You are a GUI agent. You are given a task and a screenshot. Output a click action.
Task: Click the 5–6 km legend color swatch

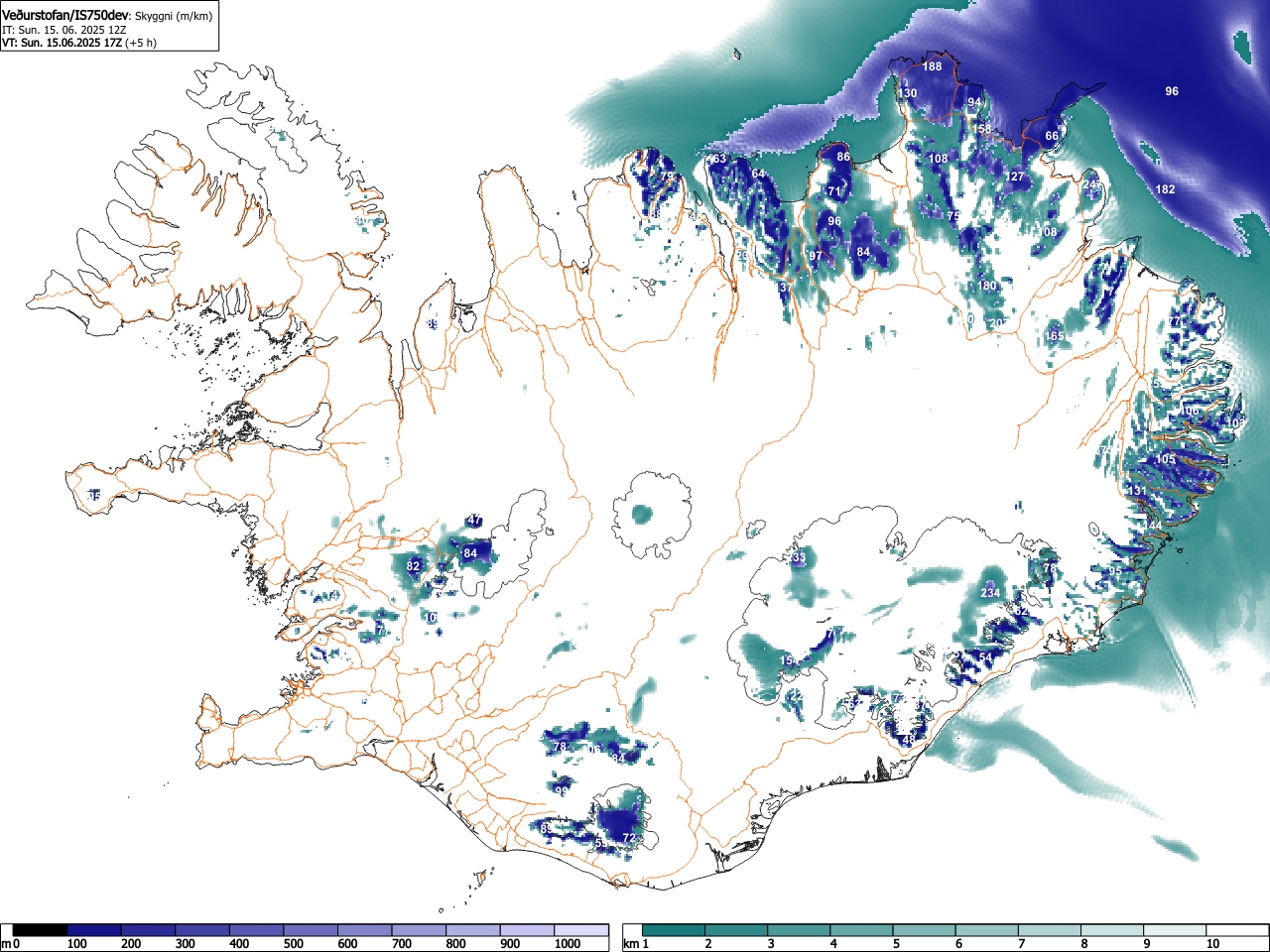926,930
